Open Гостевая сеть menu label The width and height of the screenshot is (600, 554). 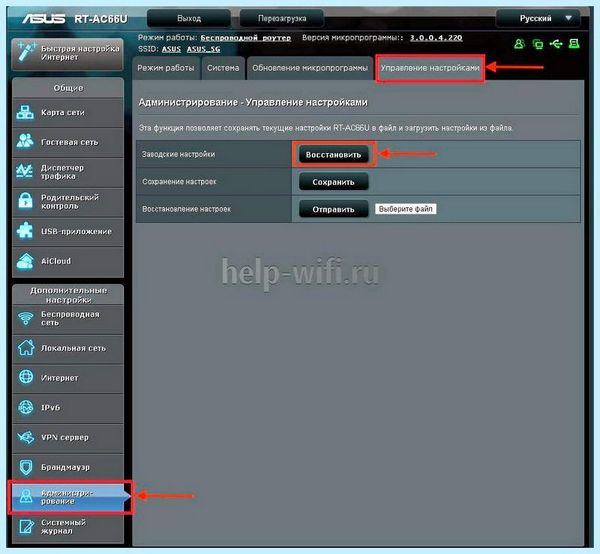click(70, 142)
